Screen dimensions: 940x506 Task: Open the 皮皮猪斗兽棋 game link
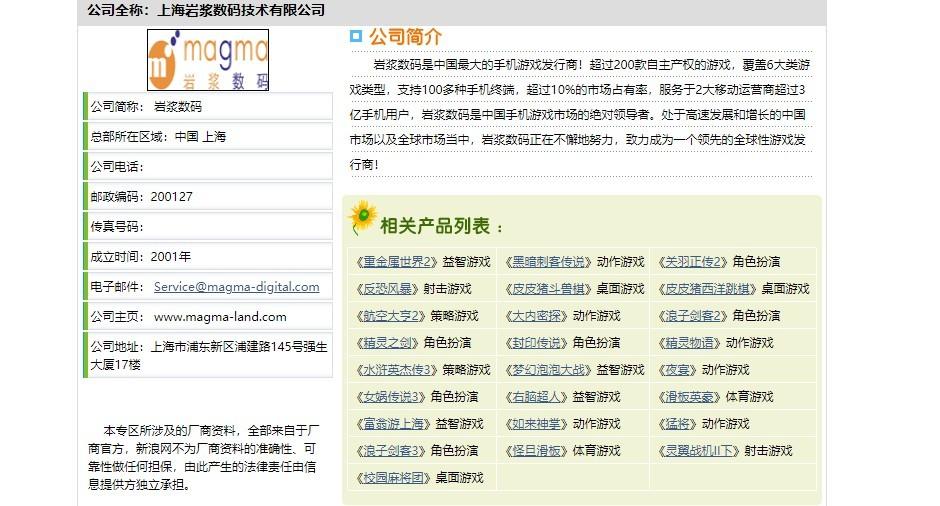coord(549,288)
